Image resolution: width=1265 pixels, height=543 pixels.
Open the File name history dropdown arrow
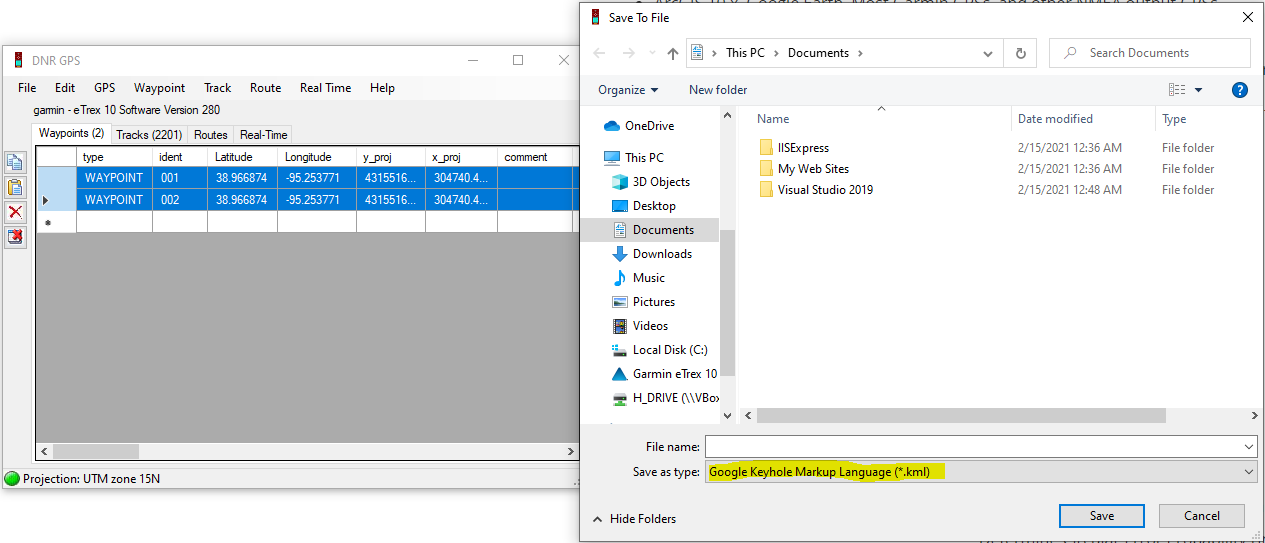point(1248,446)
